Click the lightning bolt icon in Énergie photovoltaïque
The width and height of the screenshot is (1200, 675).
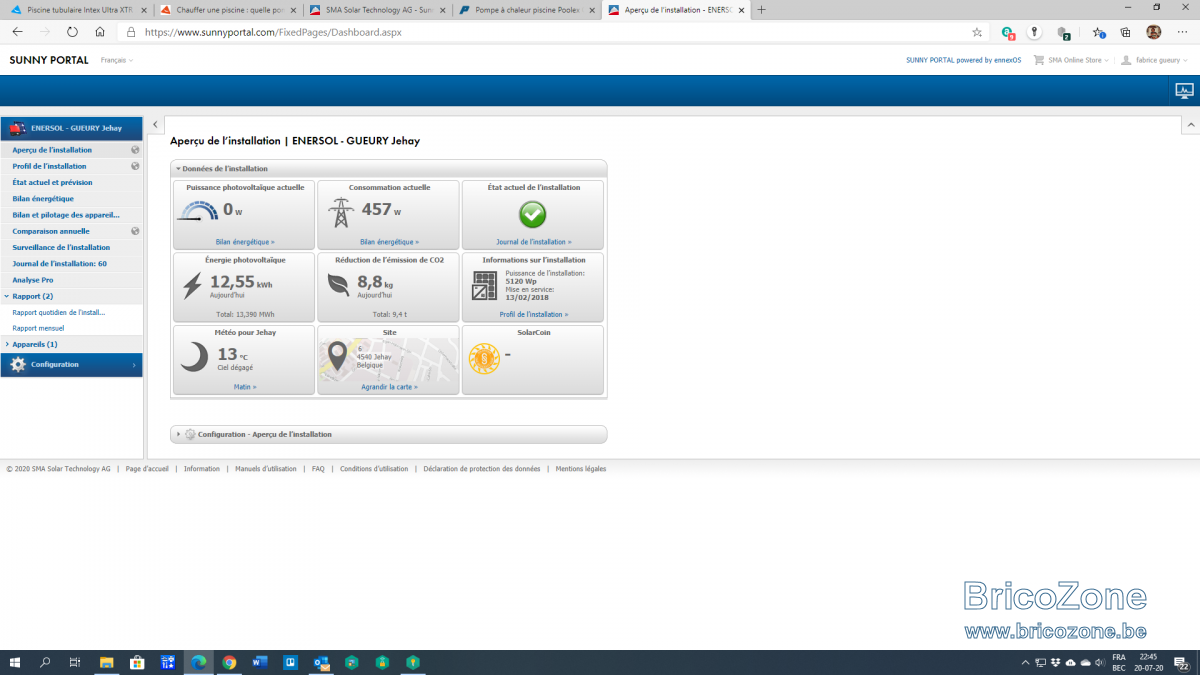[192, 286]
